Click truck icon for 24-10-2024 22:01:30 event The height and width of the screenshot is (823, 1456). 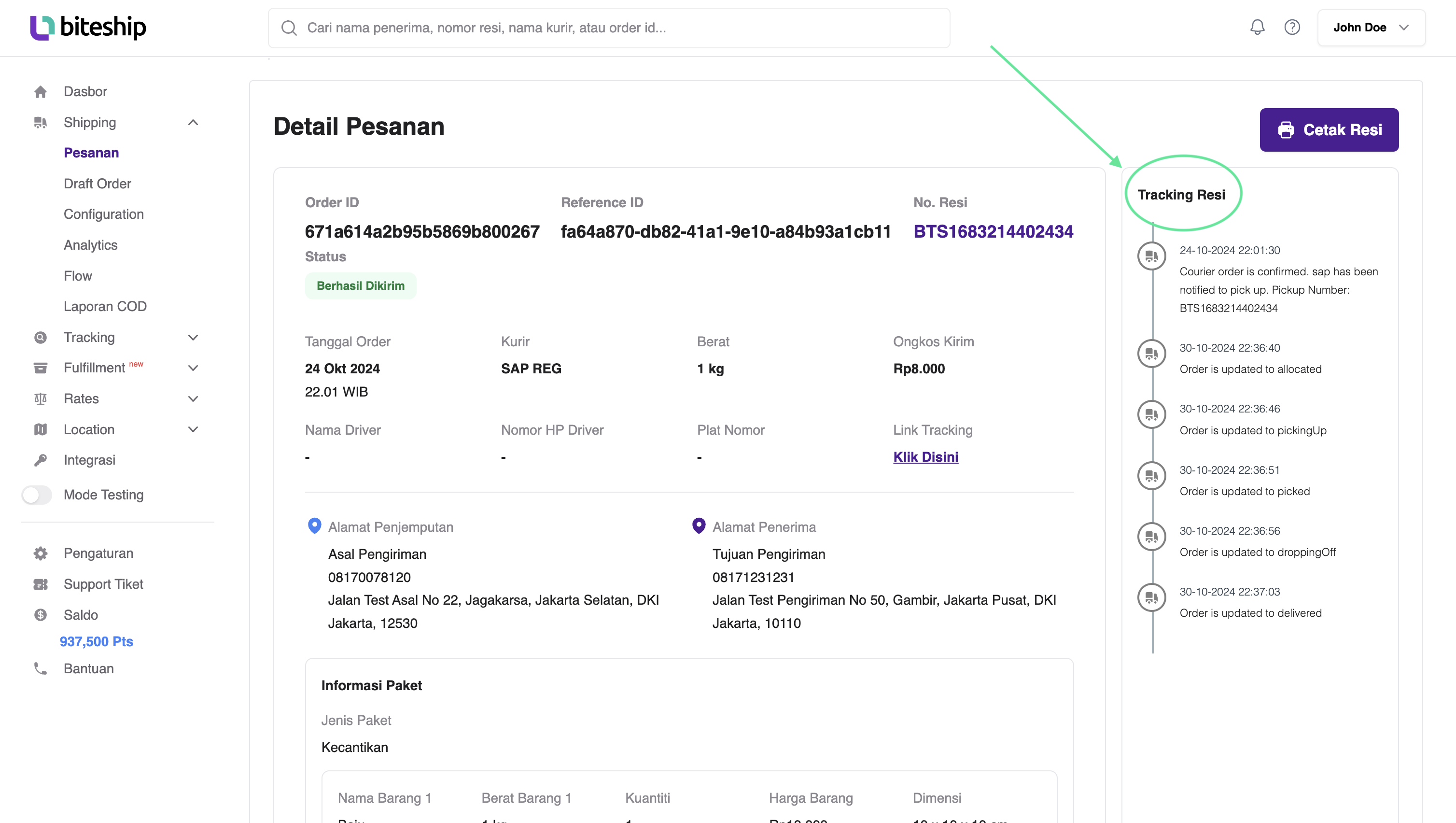coord(1151,256)
